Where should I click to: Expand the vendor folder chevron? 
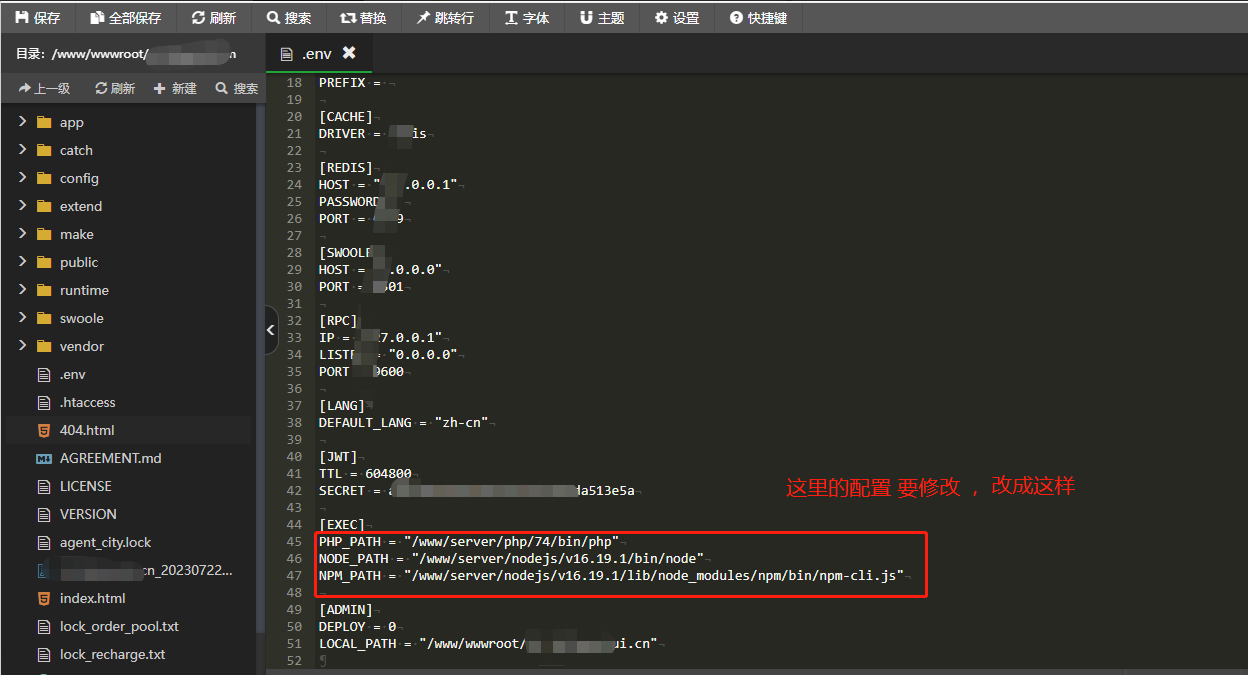(22, 346)
